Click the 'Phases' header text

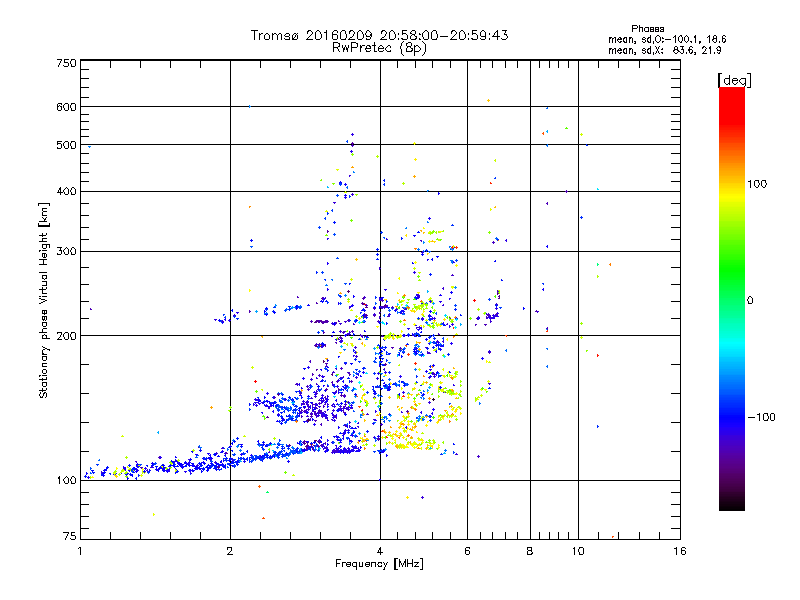647,29
